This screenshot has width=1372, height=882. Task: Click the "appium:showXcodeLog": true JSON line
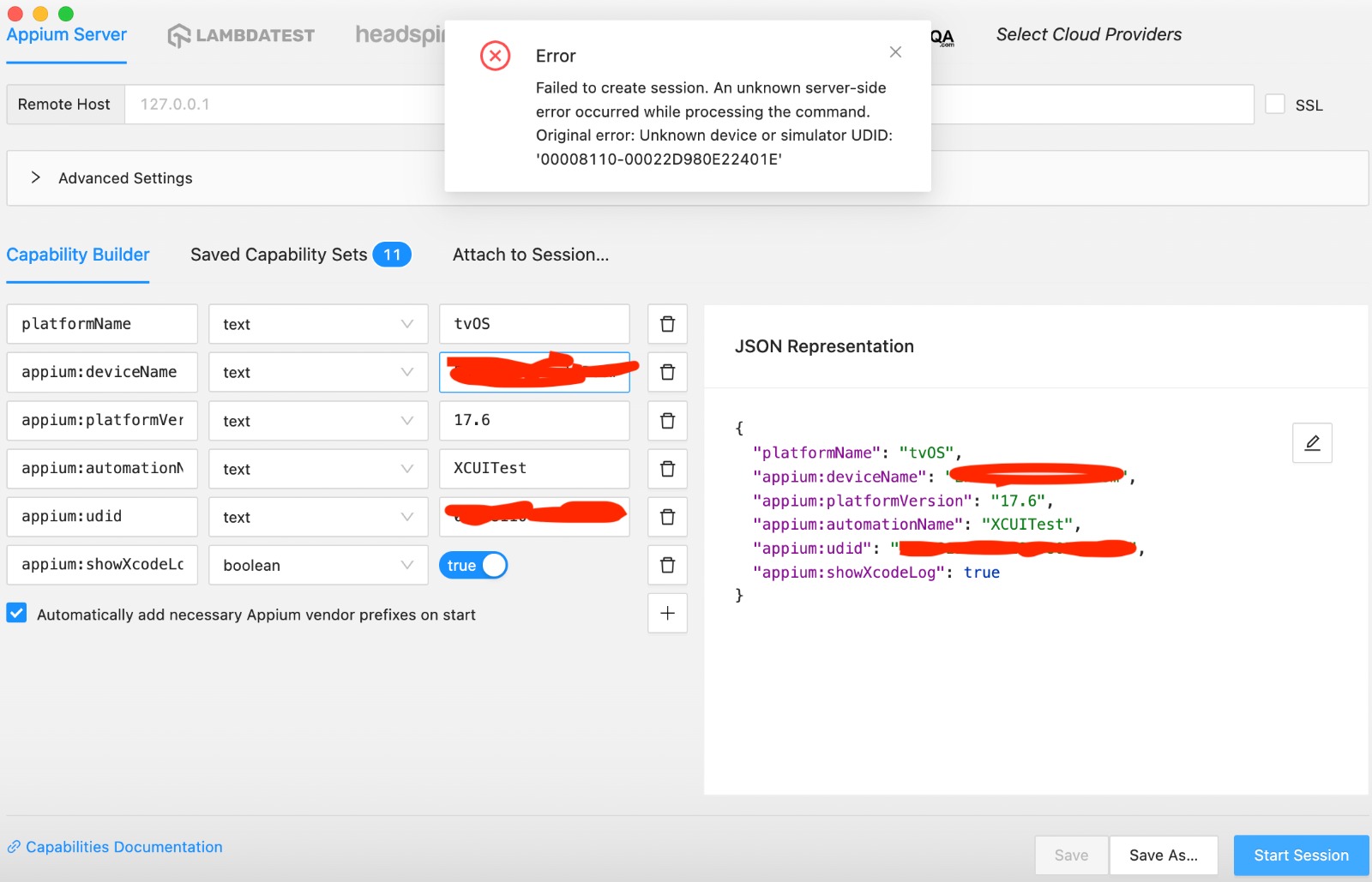click(876, 573)
